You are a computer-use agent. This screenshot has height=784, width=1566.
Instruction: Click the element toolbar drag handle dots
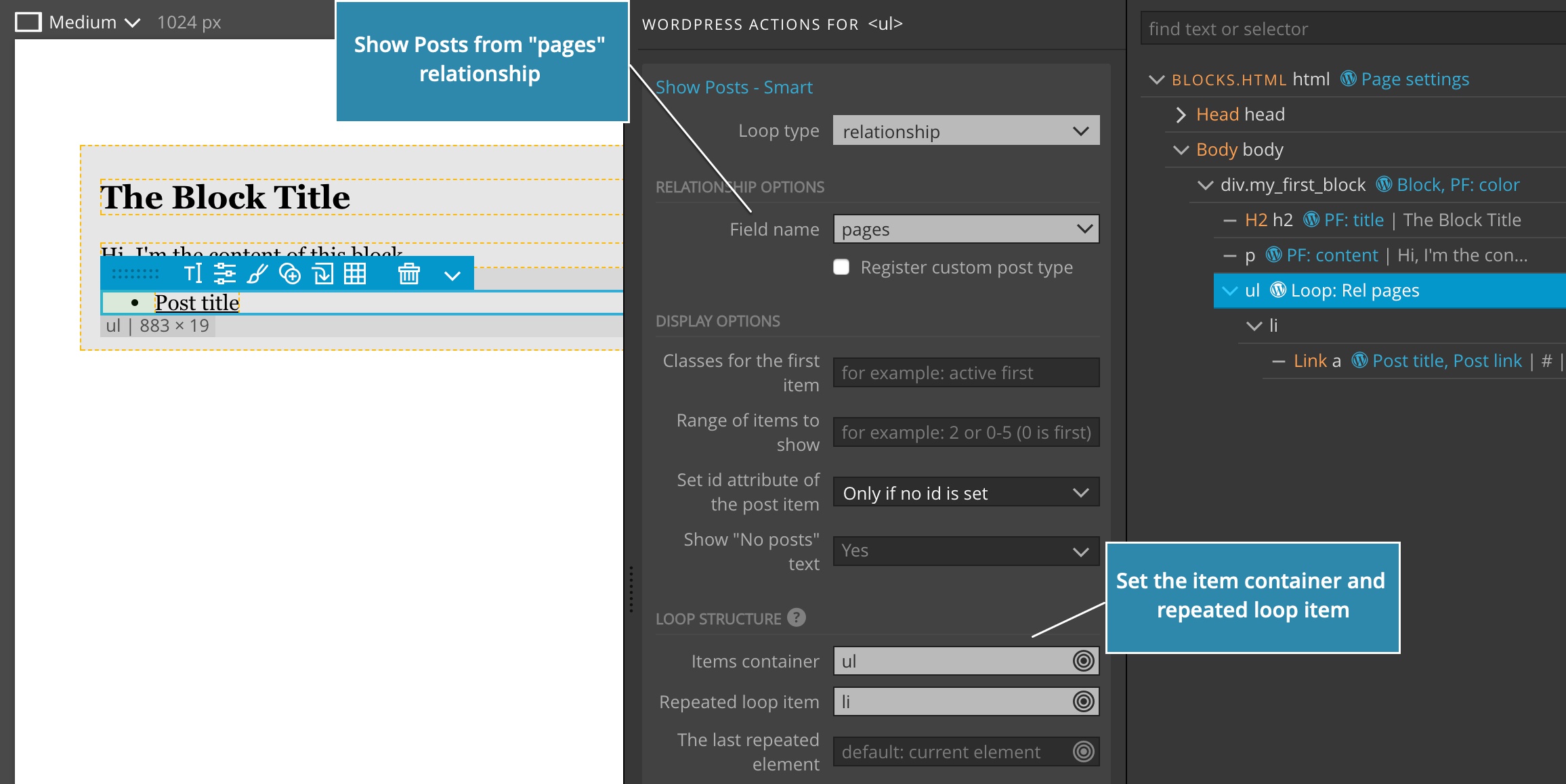click(135, 274)
